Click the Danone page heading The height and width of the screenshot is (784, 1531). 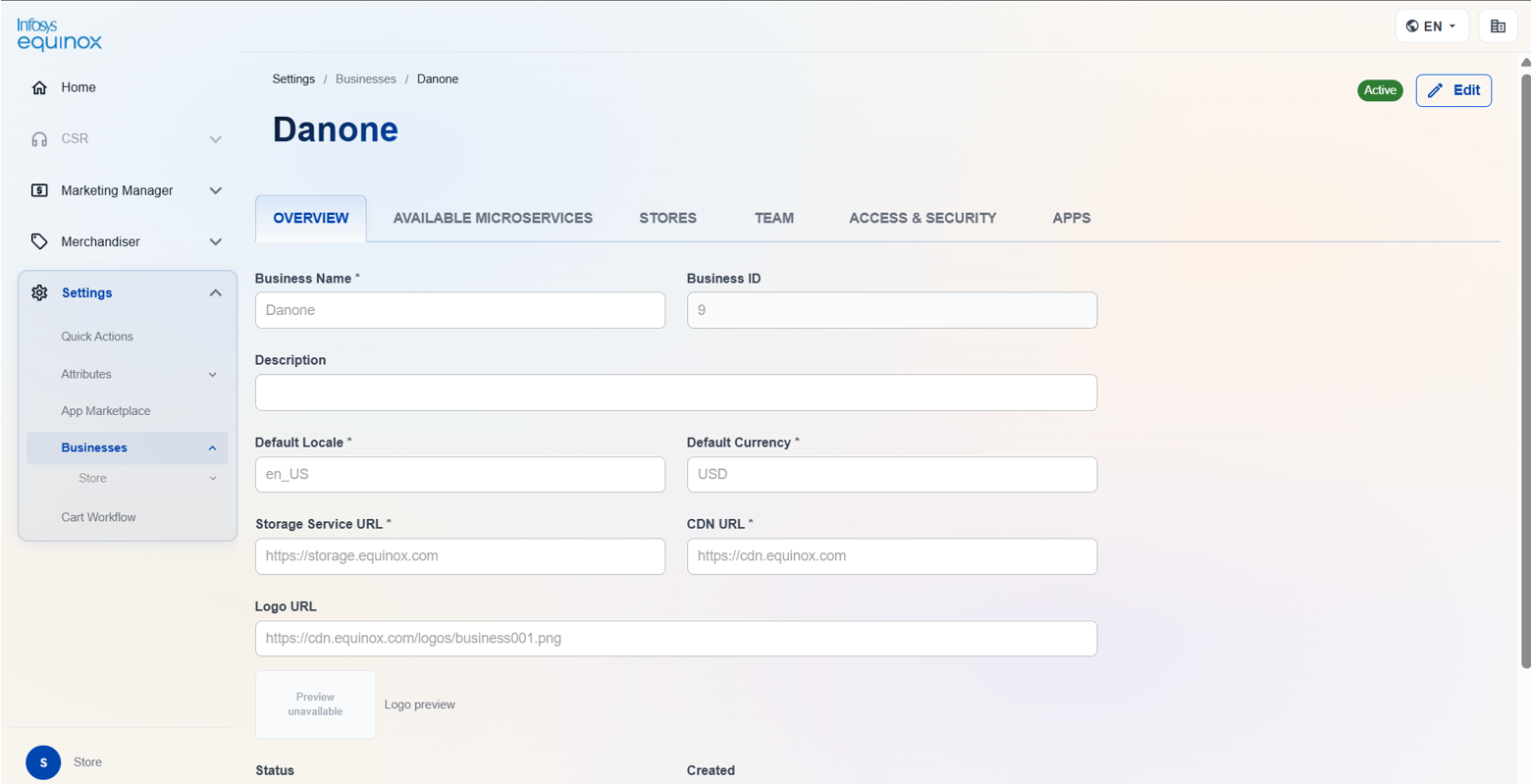(x=336, y=130)
